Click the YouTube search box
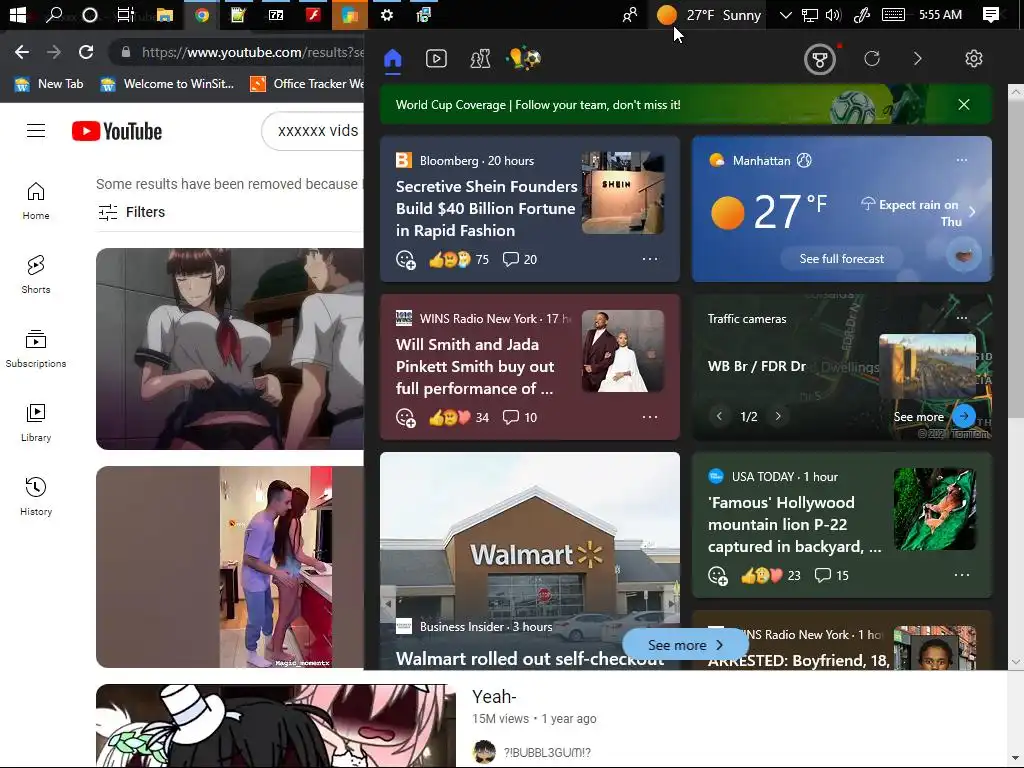1024x768 pixels. [x=313, y=131]
